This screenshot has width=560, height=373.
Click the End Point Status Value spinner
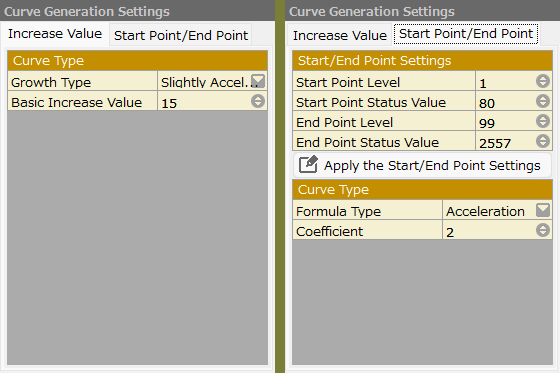pyautogui.click(x=542, y=141)
